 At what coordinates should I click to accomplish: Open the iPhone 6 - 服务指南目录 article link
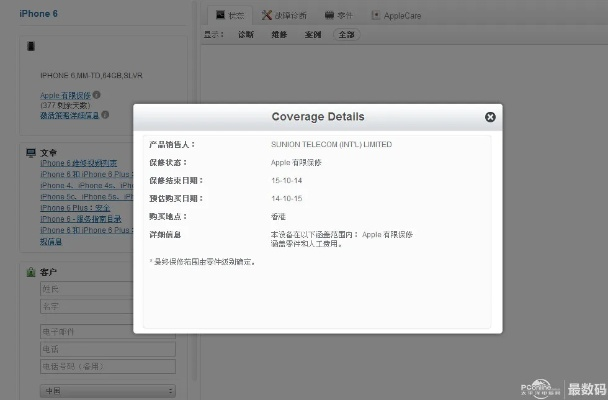pos(82,218)
